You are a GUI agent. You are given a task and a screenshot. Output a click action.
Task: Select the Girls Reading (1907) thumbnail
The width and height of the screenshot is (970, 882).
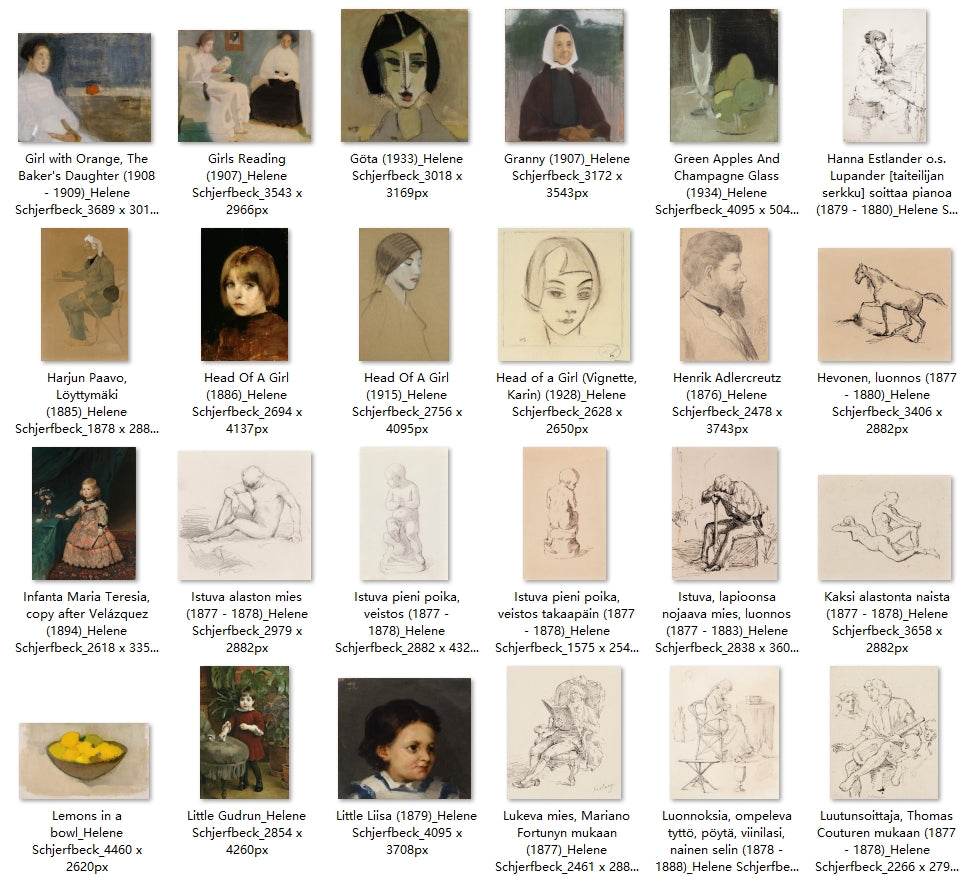pos(245,86)
